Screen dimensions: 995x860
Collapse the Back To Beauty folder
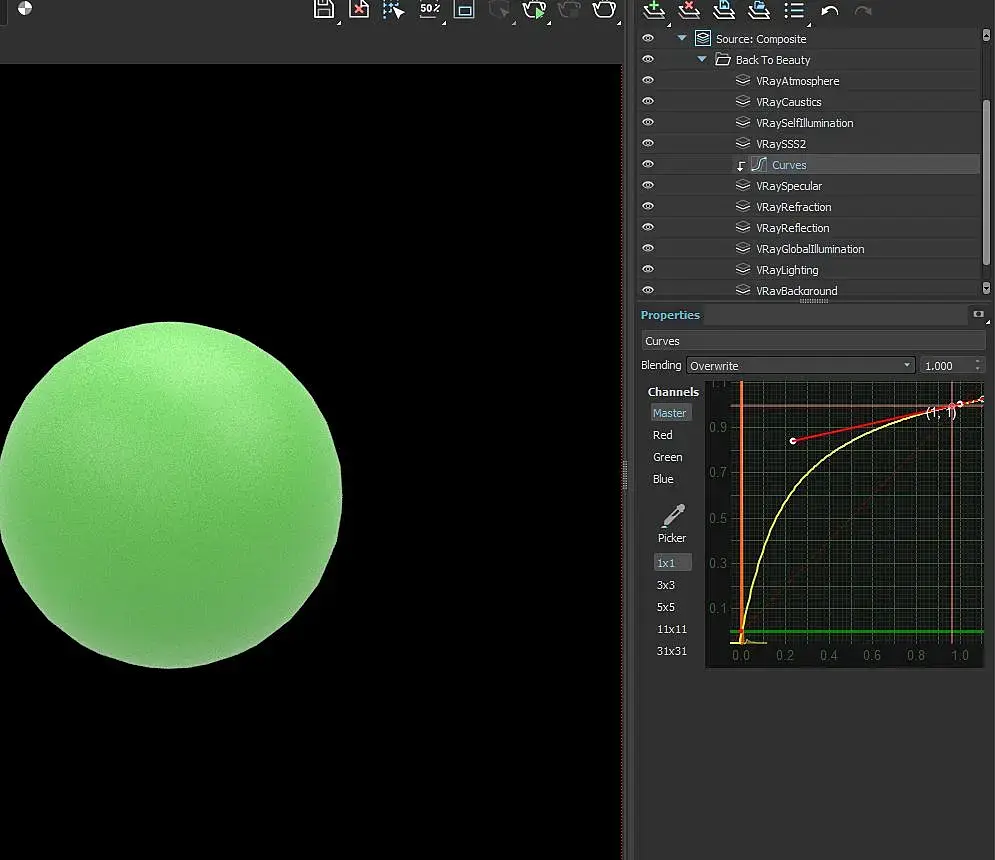(703, 60)
